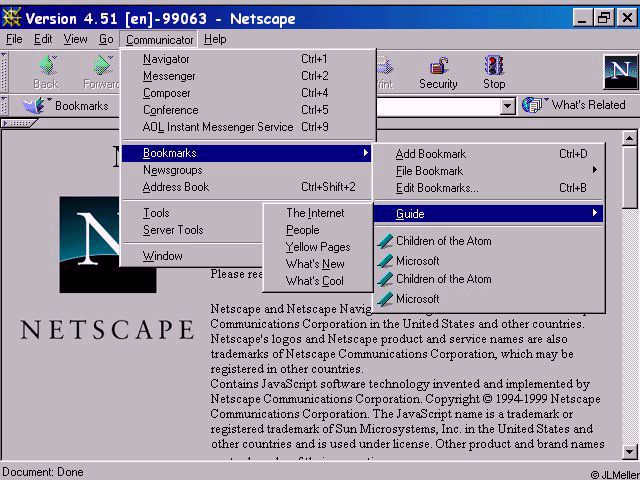This screenshot has height=480, width=640.
Task: Choose Navigator from the Communicator menu
Action: (x=248, y=59)
